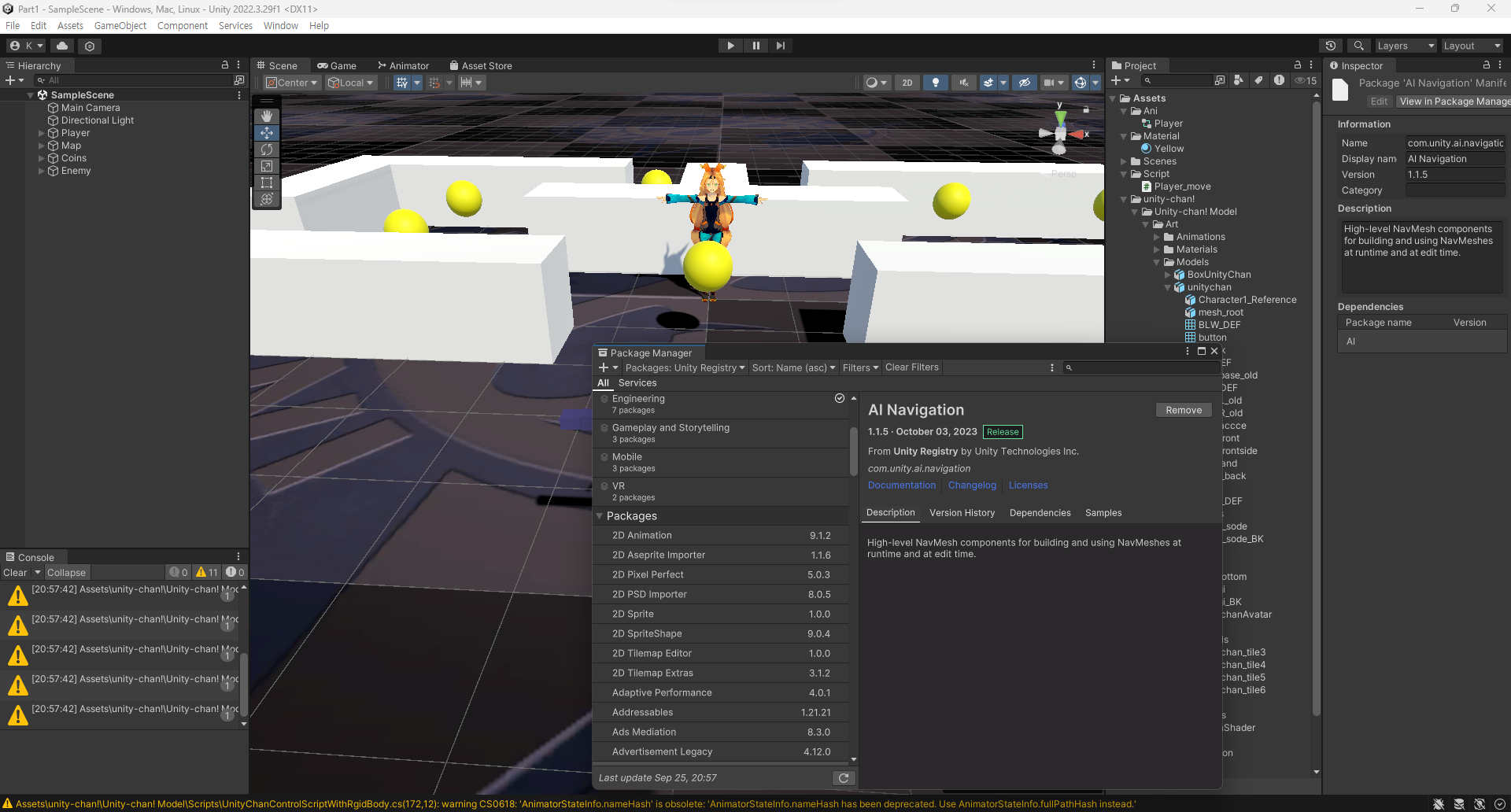Click Clear Filters in Package Manager
The width and height of the screenshot is (1511, 812).
click(912, 367)
